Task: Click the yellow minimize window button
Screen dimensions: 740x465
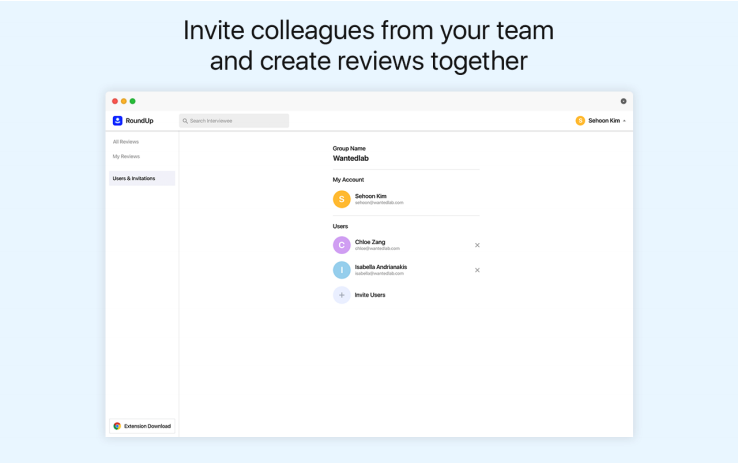Action: tap(124, 101)
